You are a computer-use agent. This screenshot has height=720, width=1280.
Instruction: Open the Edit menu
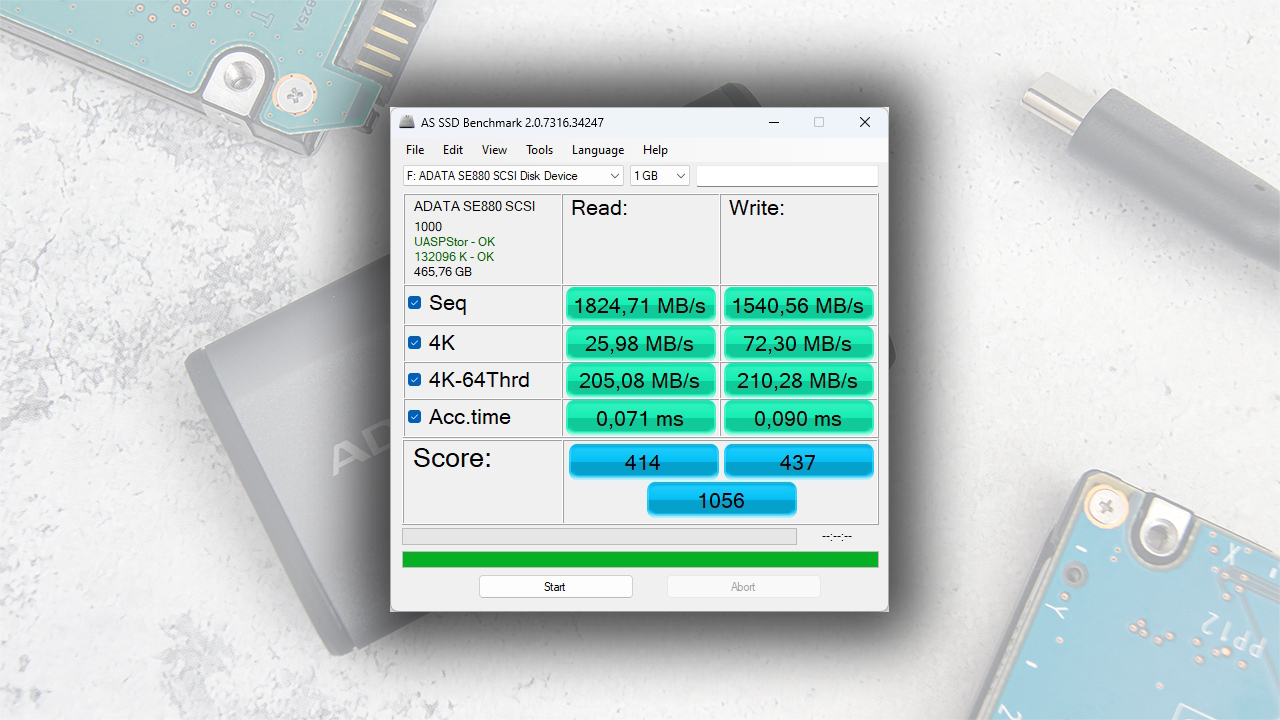(453, 150)
